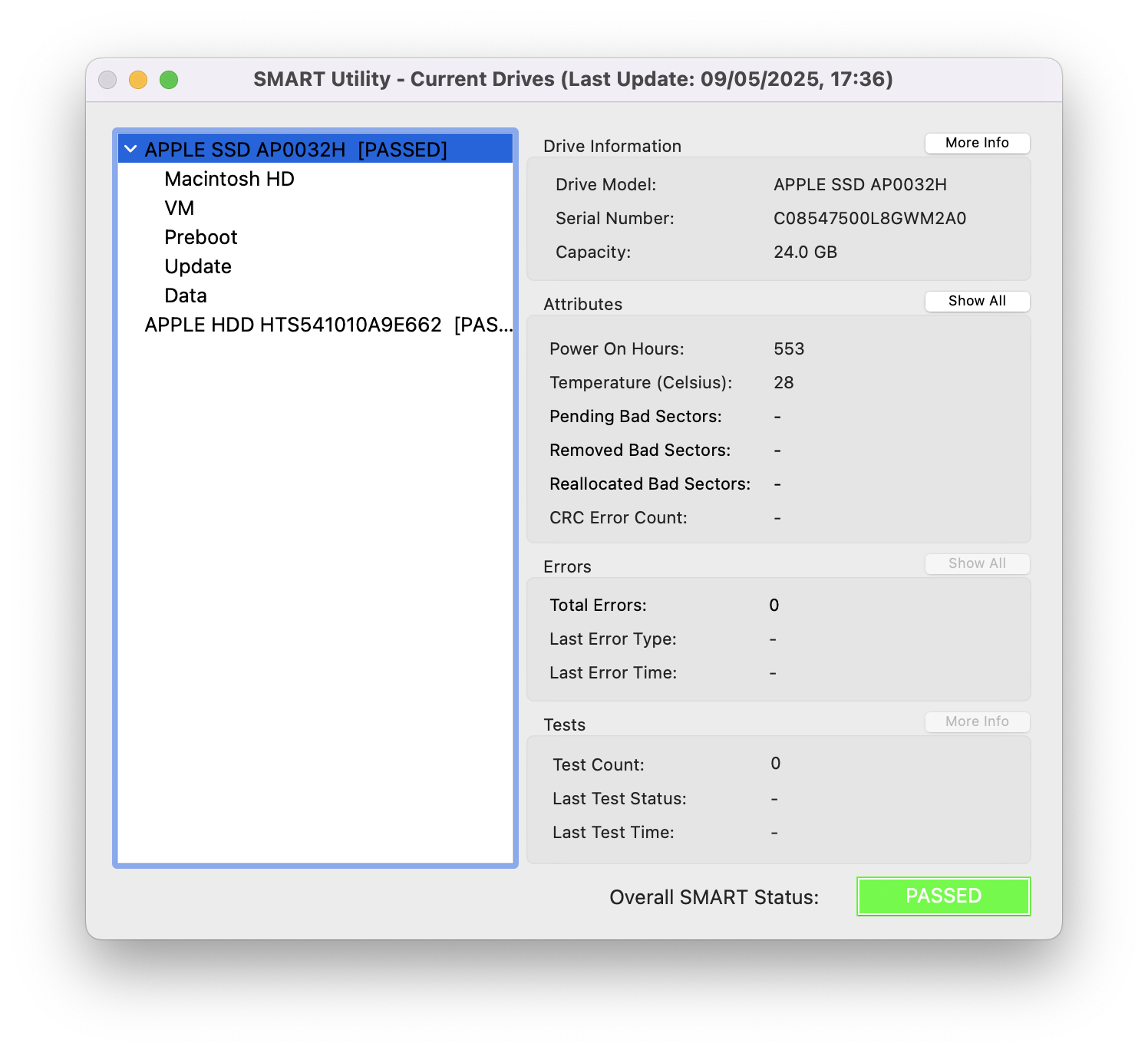Viewport: 1148px width, 1053px height.
Task: Minimize the window with the yellow button
Action: 138,80
